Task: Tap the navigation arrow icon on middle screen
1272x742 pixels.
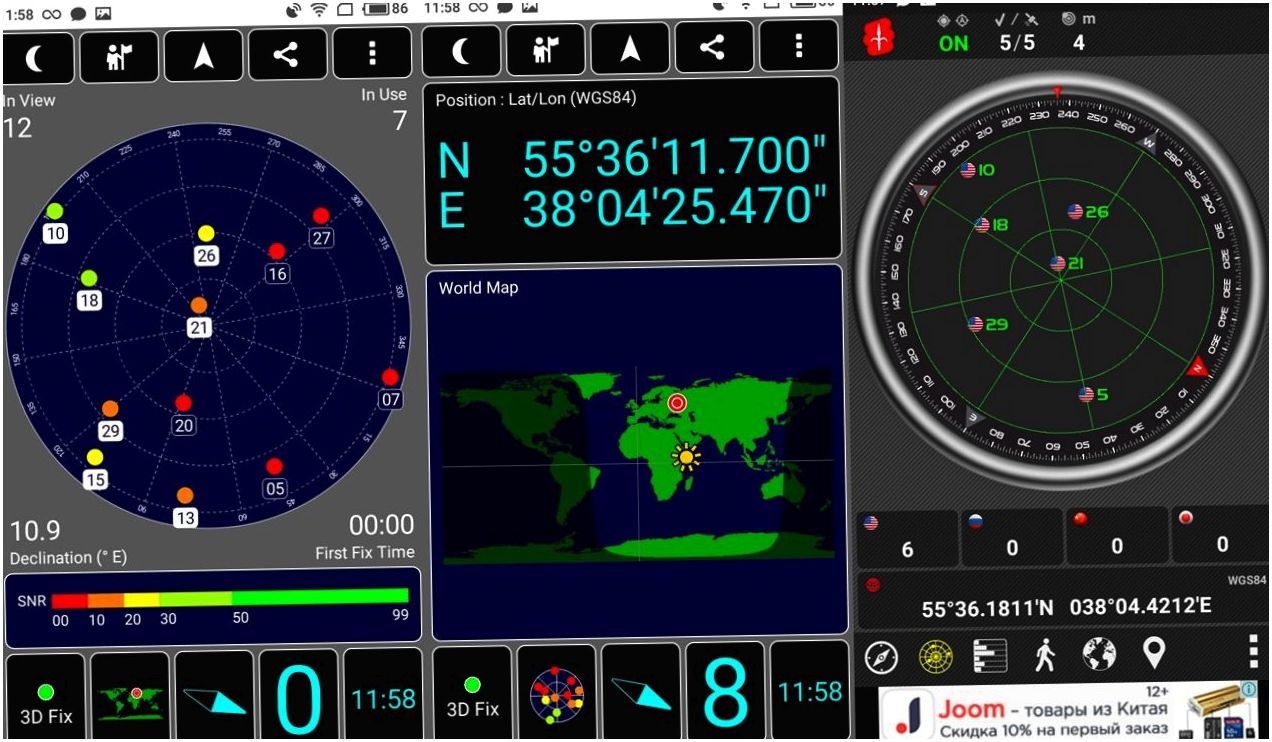Action: tap(629, 48)
